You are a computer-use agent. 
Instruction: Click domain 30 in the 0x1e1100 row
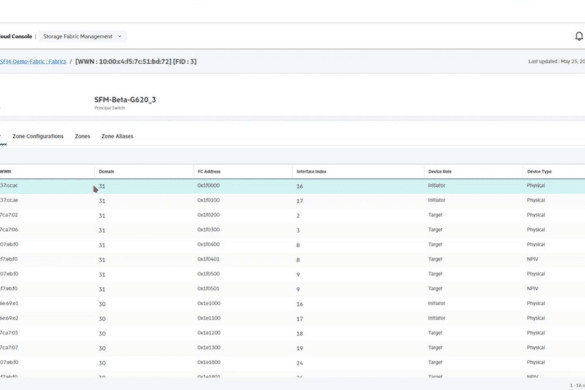coord(102,319)
